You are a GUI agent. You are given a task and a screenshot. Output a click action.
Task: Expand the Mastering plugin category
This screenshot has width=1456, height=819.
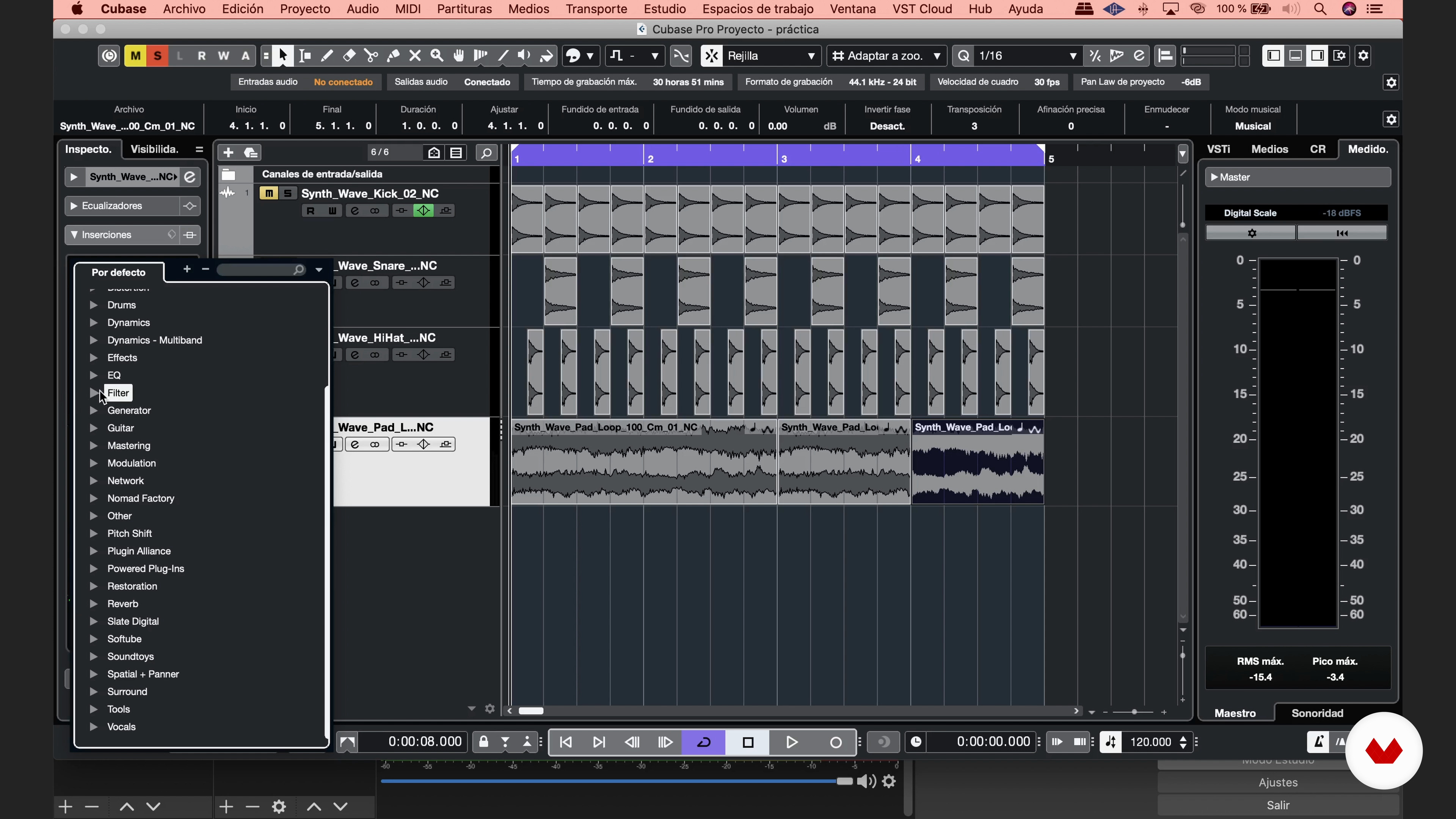pyautogui.click(x=94, y=446)
